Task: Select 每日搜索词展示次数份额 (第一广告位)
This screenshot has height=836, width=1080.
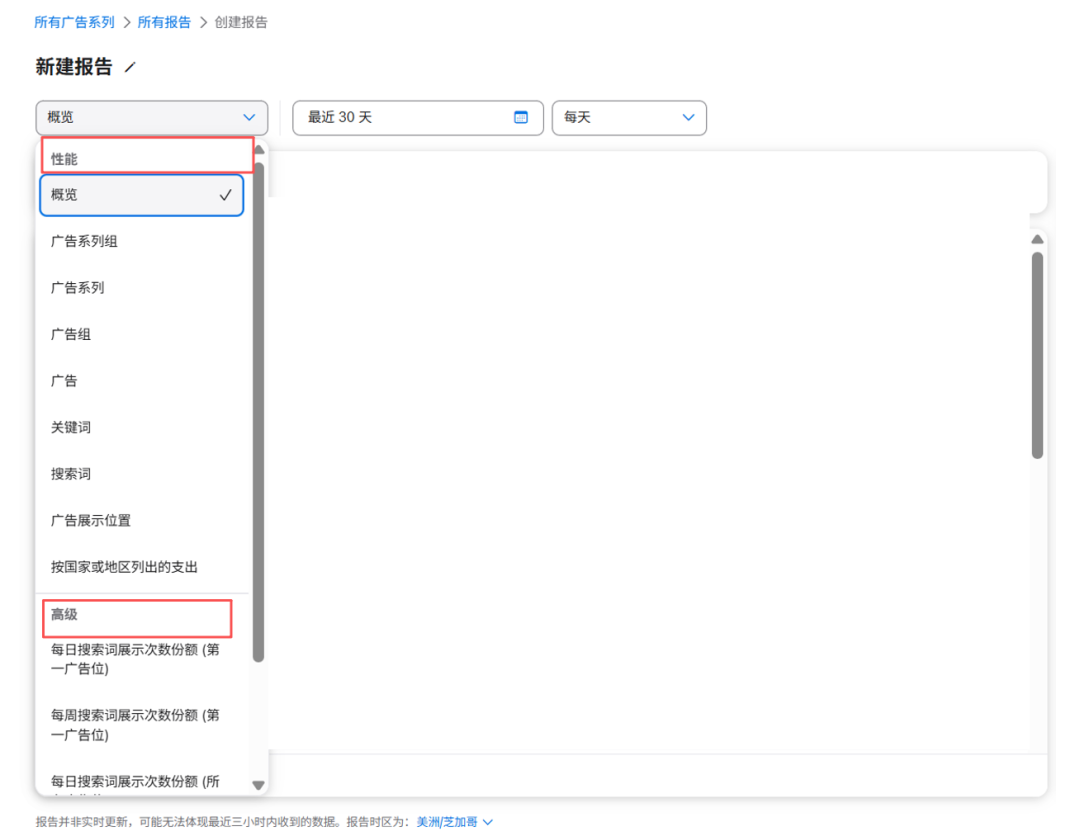Action: [142, 659]
